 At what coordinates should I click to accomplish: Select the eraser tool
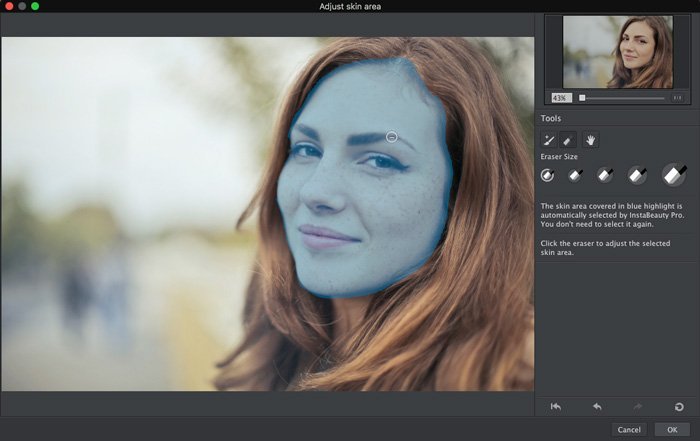[569, 141]
